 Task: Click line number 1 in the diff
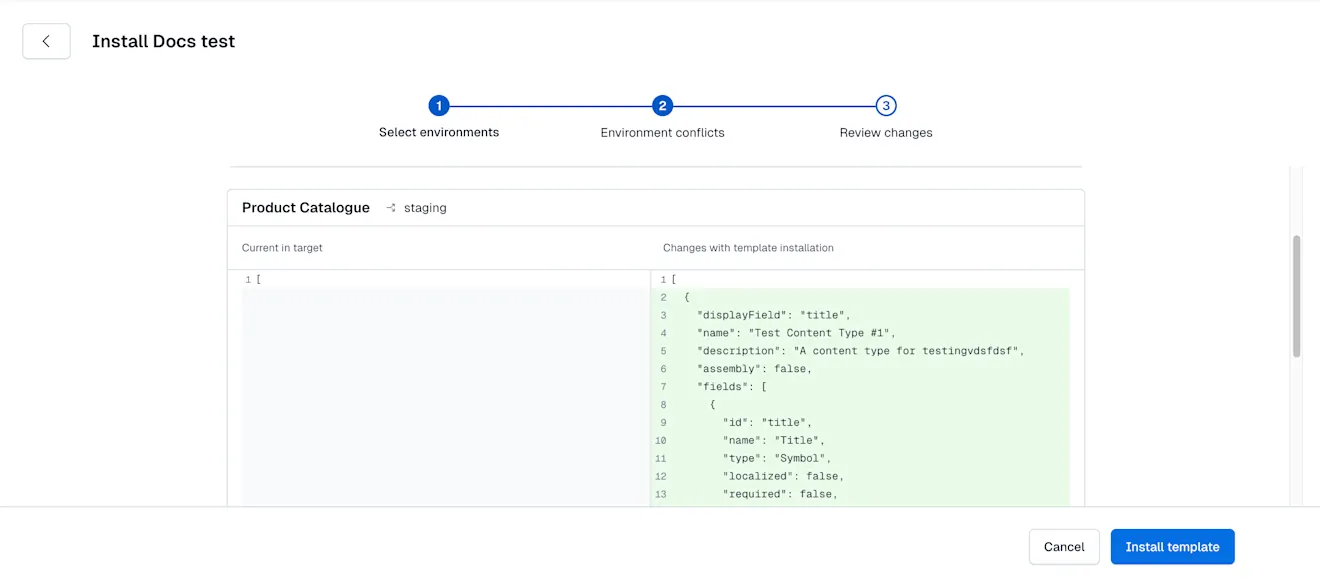pos(247,279)
